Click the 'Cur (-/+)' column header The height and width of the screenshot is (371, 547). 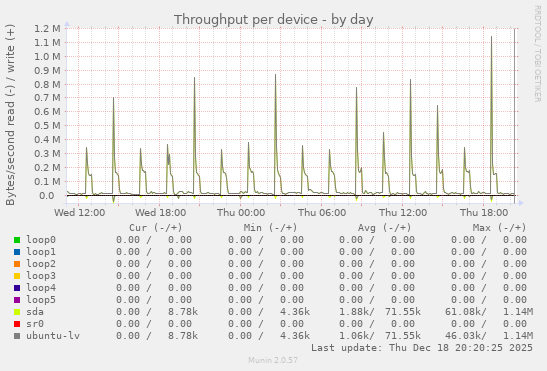(156, 228)
